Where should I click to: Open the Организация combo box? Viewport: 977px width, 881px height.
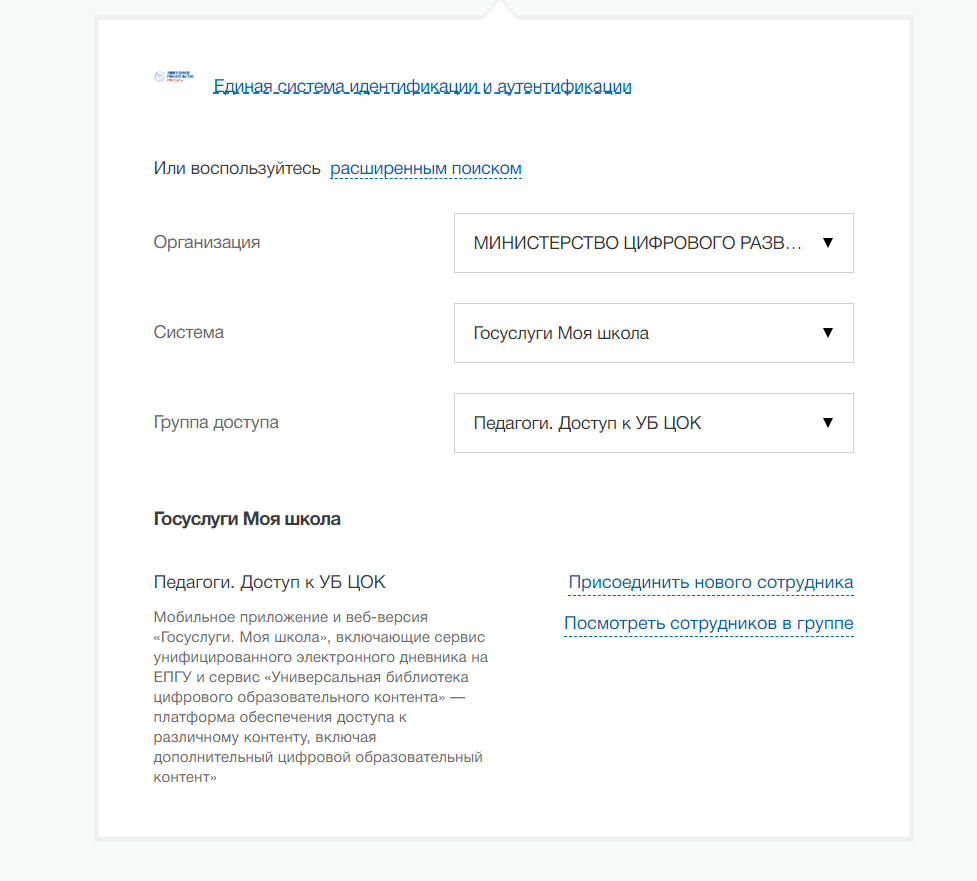point(653,243)
